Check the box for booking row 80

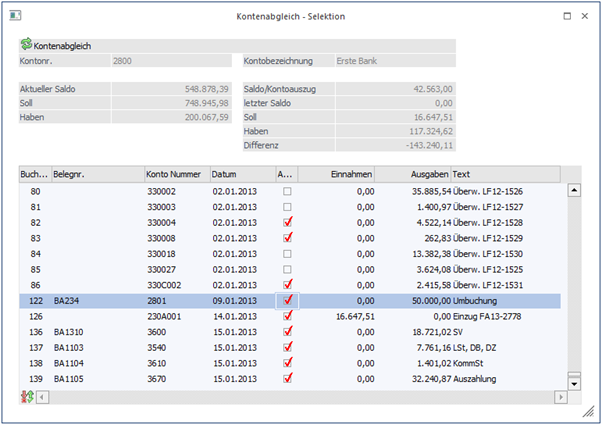click(288, 189)
